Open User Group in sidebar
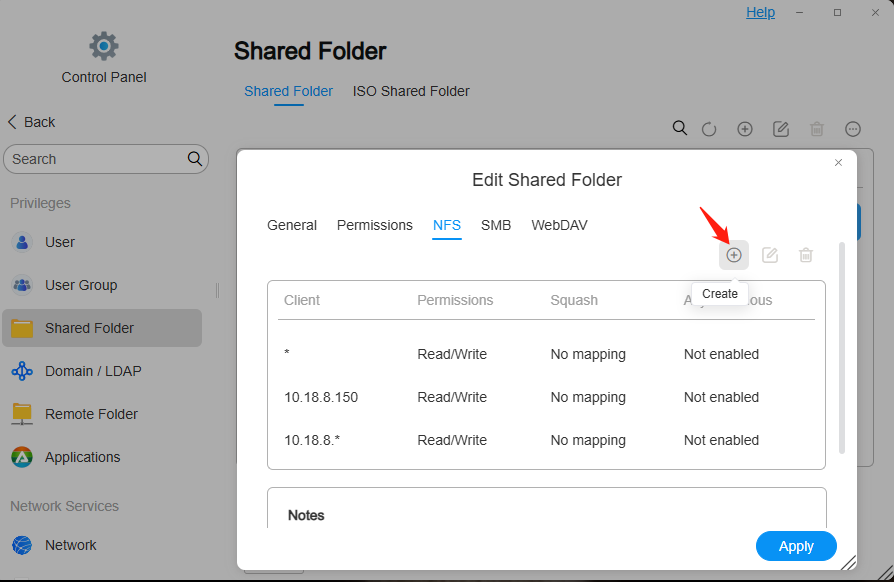The width and height of the screenshot is (894, 582). pyautogui.click(x=80, y=285)
